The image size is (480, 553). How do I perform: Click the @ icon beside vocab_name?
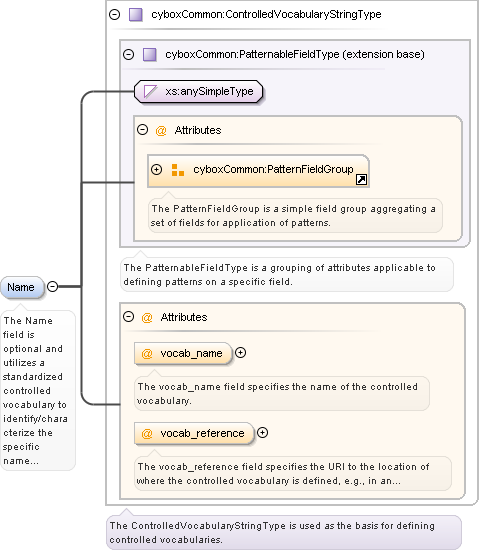(147, 353)
